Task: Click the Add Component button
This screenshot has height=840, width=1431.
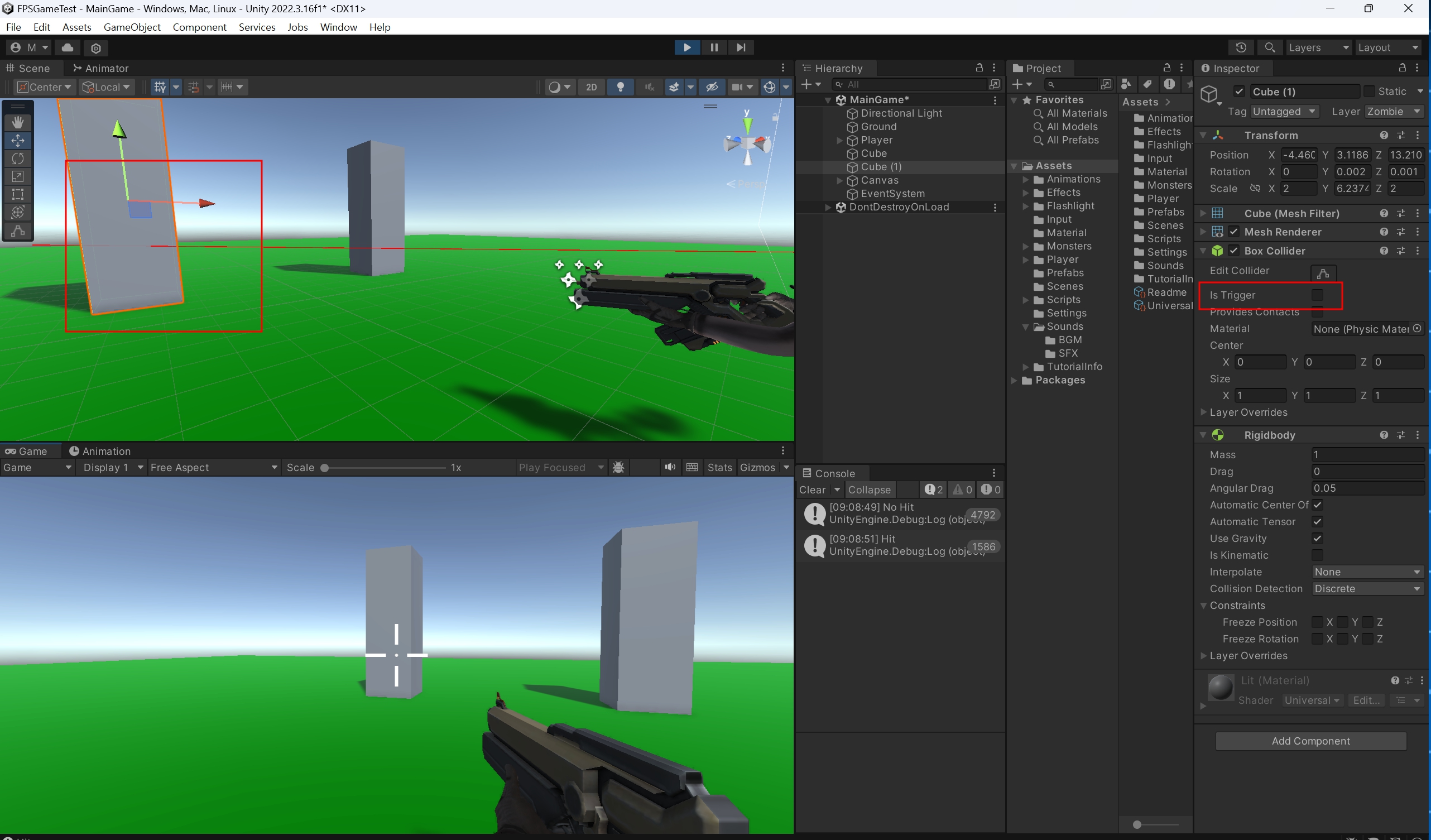Action: tap(1310, 741)
